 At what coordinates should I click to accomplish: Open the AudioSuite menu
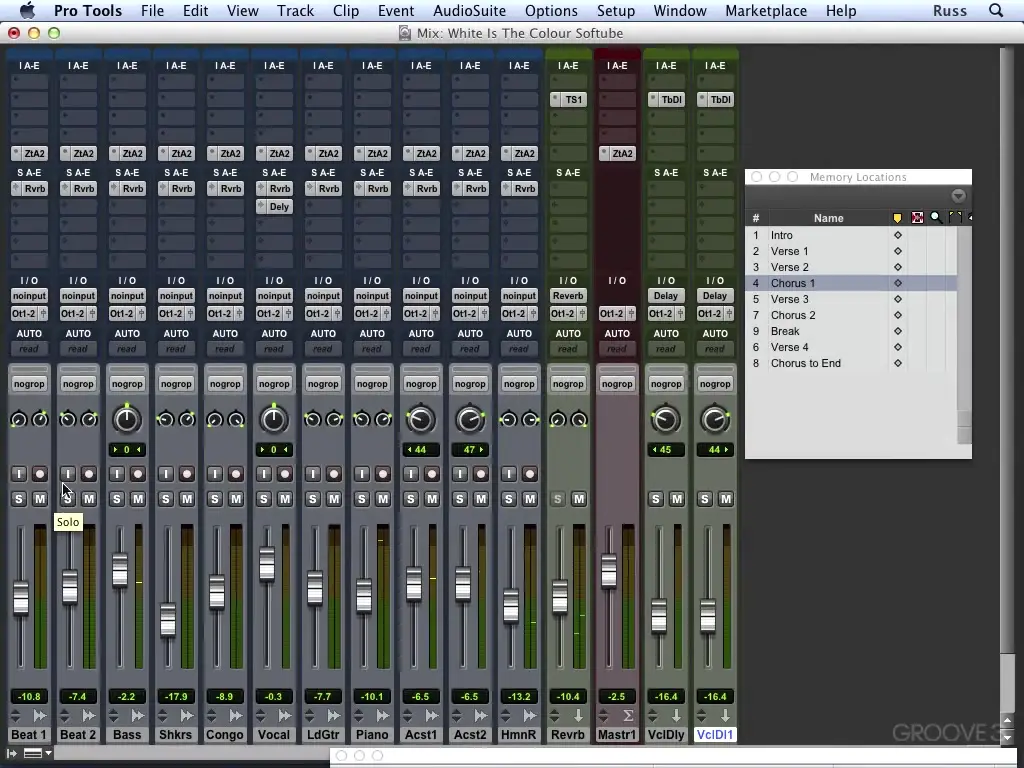pos(469,10)
